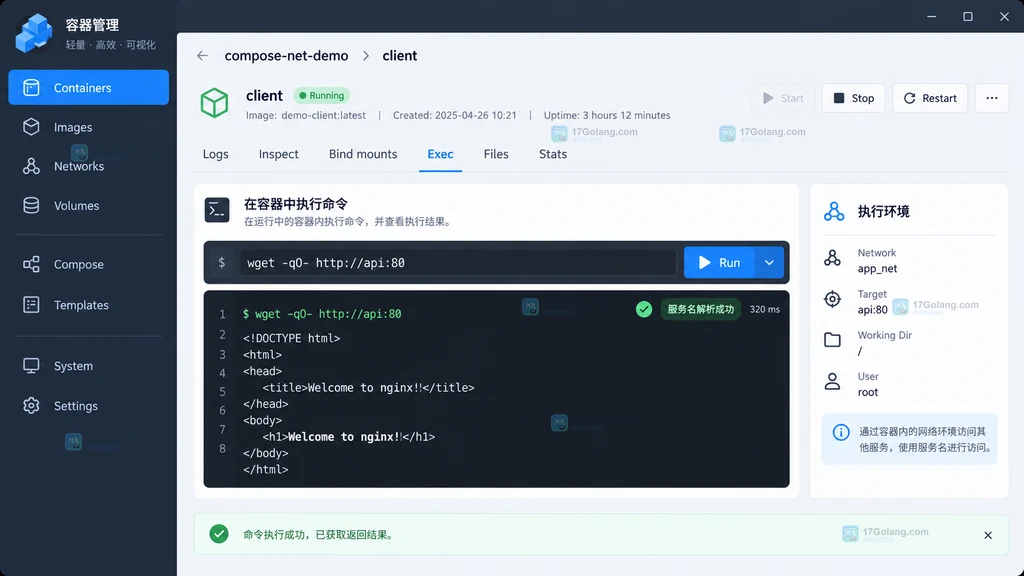Click the green success check icon in output
1024x576 pixels.
(x=644, y=309)
